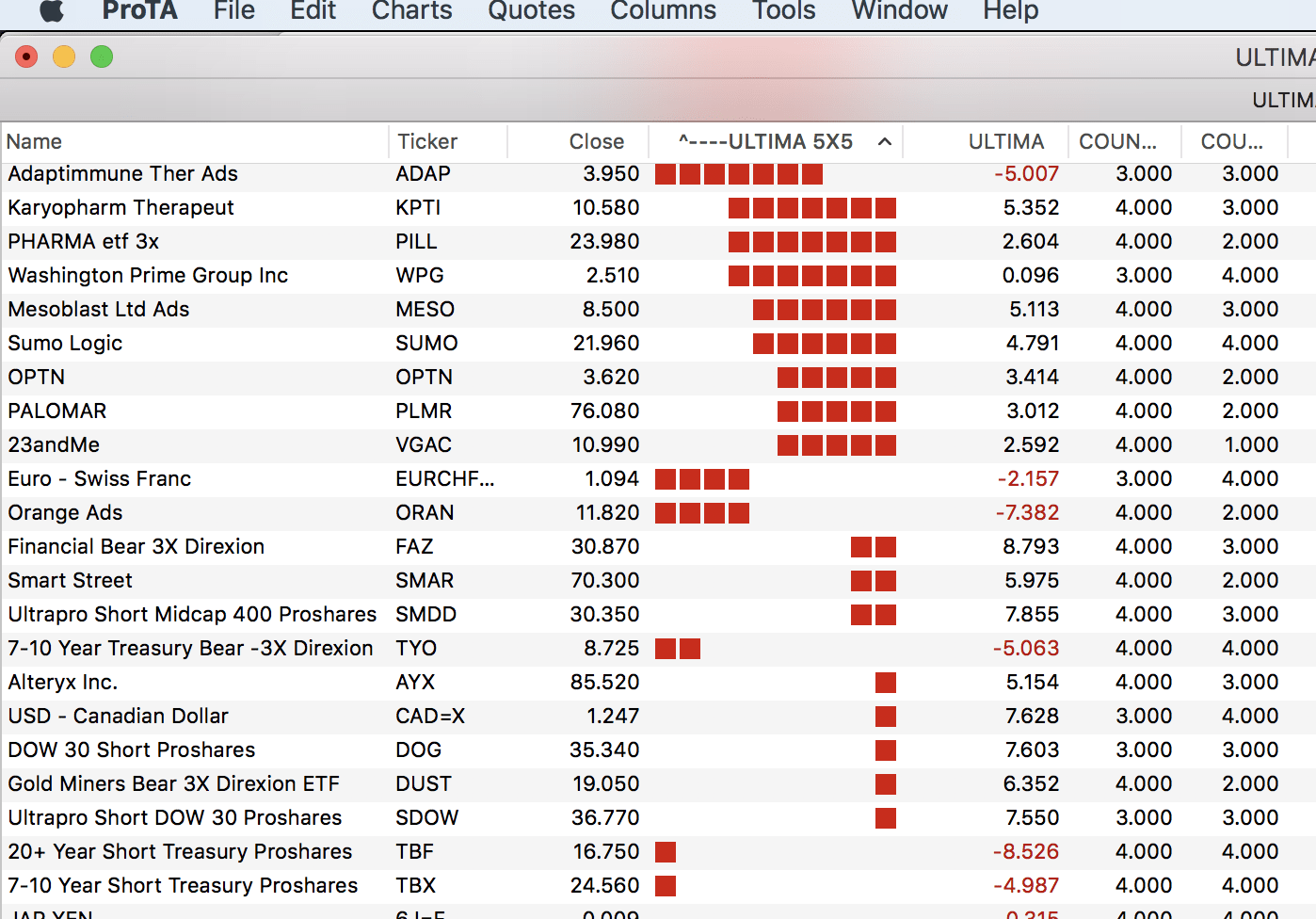This screenshot has width=1316, height=919.
Task: Open the Apple menu
Action: [x=52, y=10]
